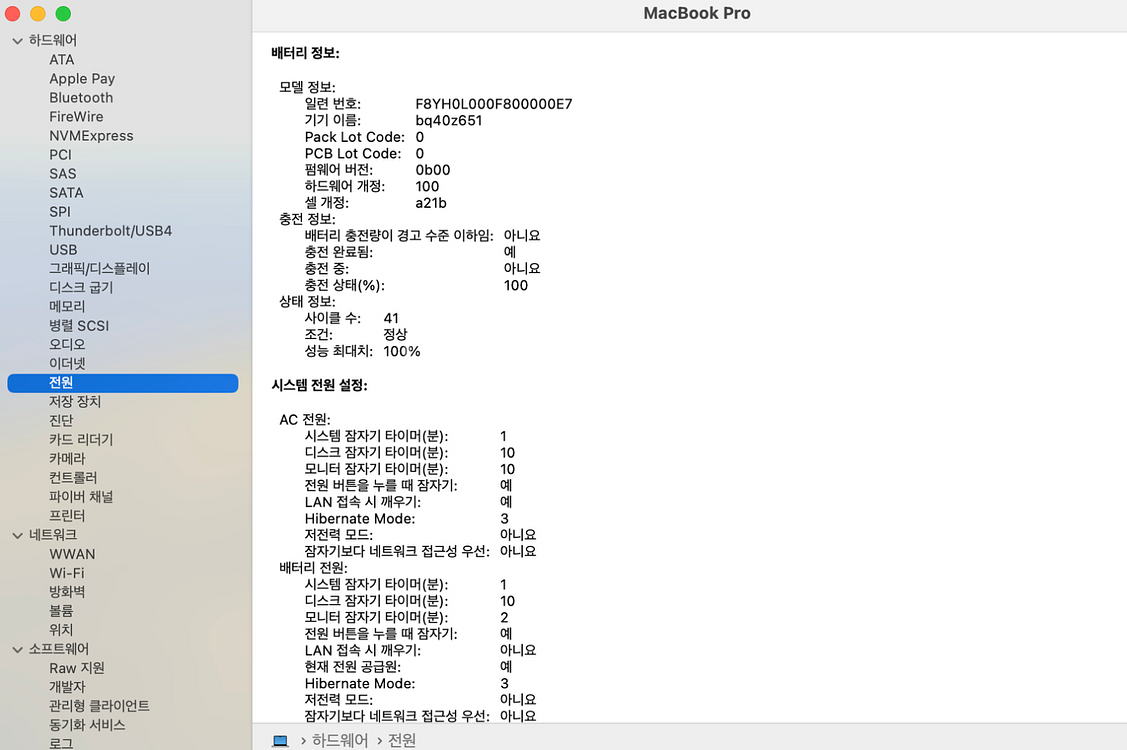Show 프린터 information

coord(67,516)
